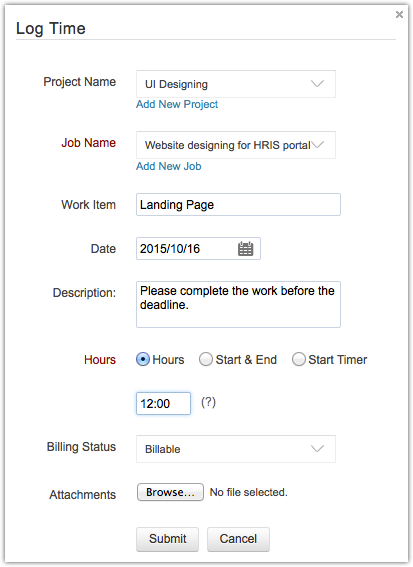413x567 pixels.
Task: Select the Hours radio button
Action: pyautogui.click(x=143, y=359)
